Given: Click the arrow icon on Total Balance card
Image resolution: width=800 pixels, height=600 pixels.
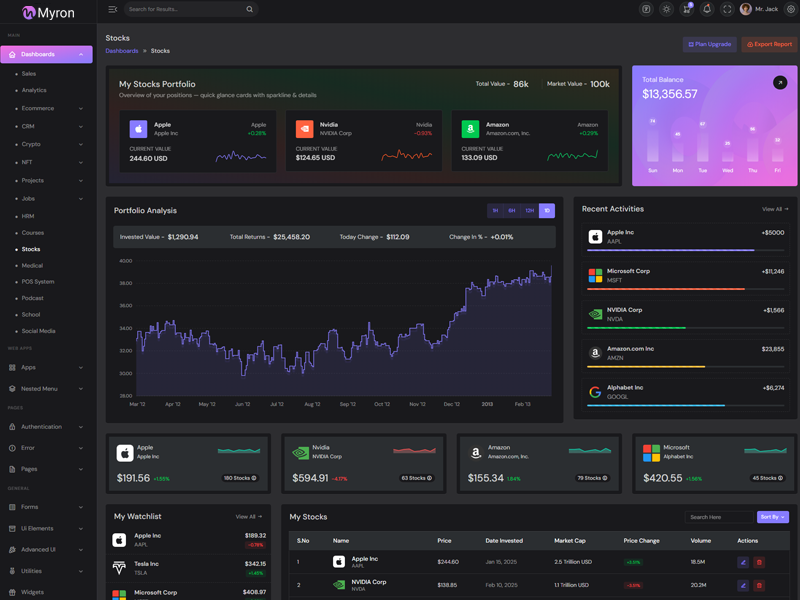Looking at the screenshot, I should coord(780,82).
